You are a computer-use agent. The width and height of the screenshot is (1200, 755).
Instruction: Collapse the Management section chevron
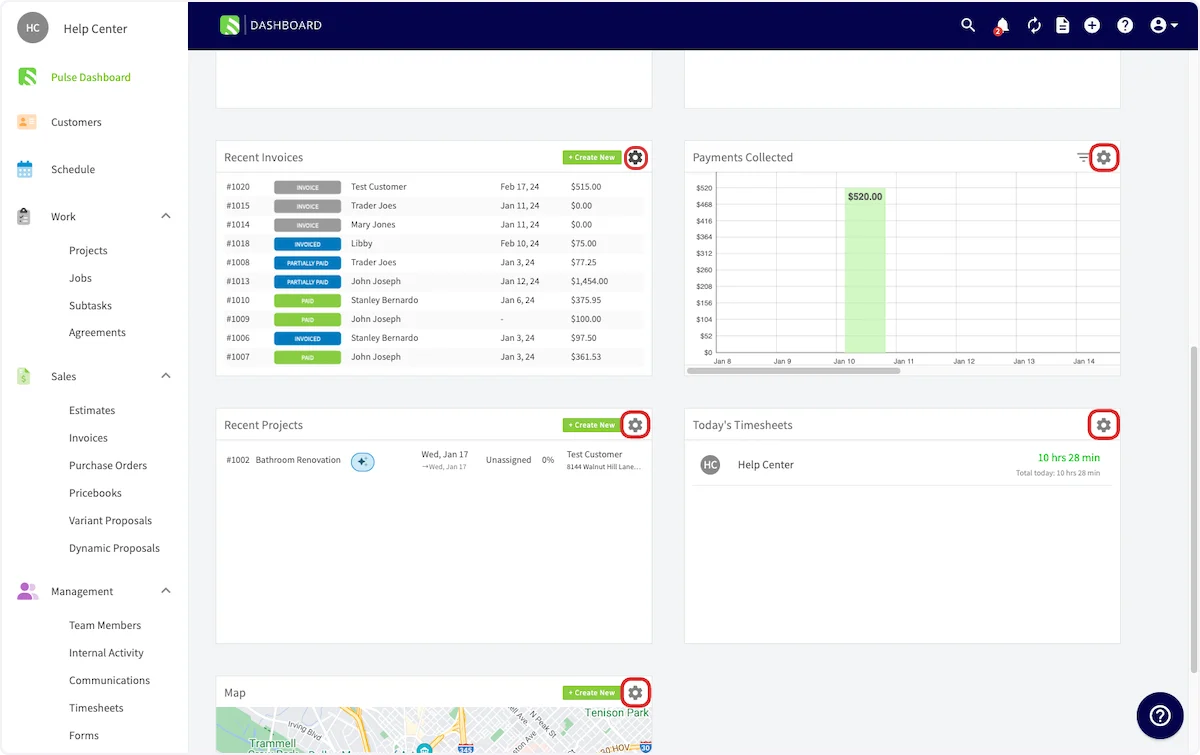click(166, 591)
